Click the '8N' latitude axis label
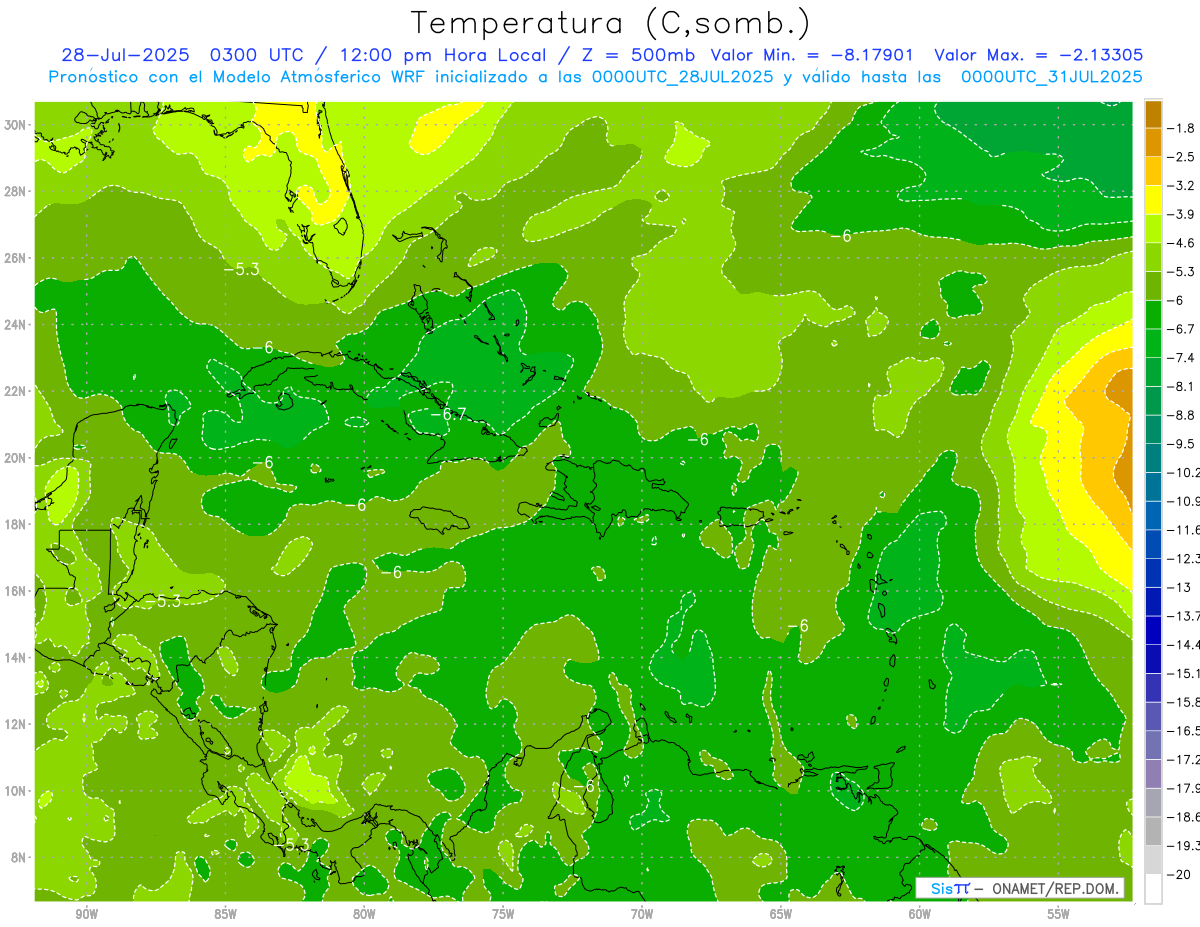Screen dimensions: 1200x927 click(18, 857)
